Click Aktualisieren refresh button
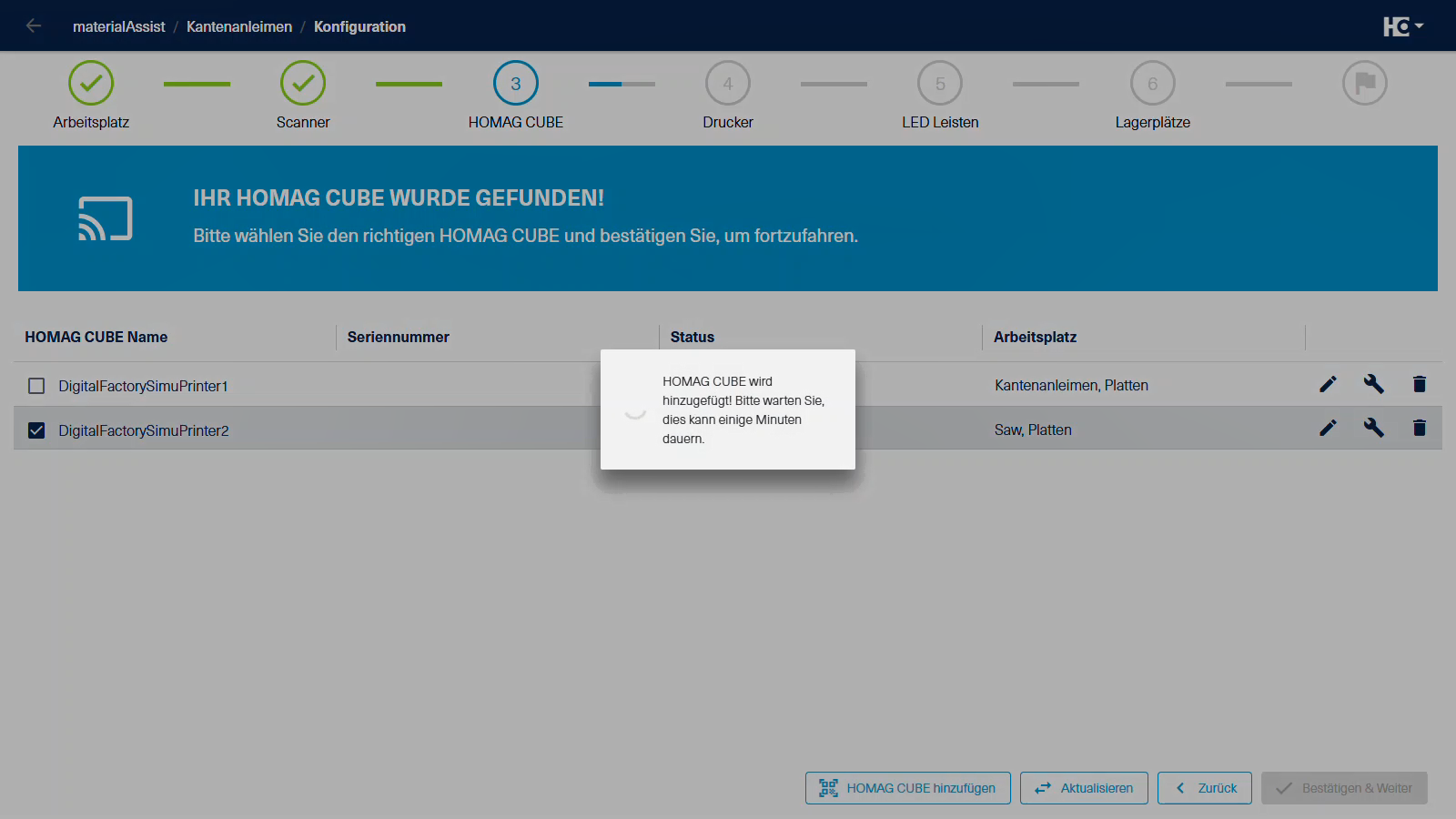Viewport: 1456px width, 819px height. pos(1084,788)
